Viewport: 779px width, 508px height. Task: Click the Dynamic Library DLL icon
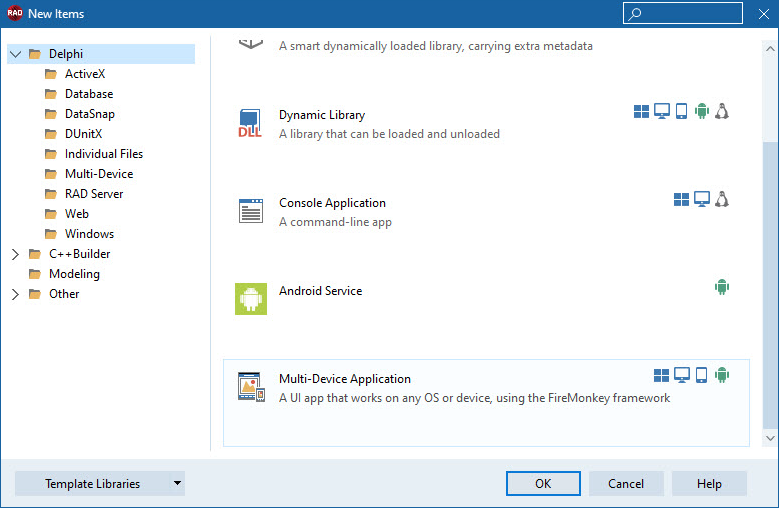click(x=250, y=123)
